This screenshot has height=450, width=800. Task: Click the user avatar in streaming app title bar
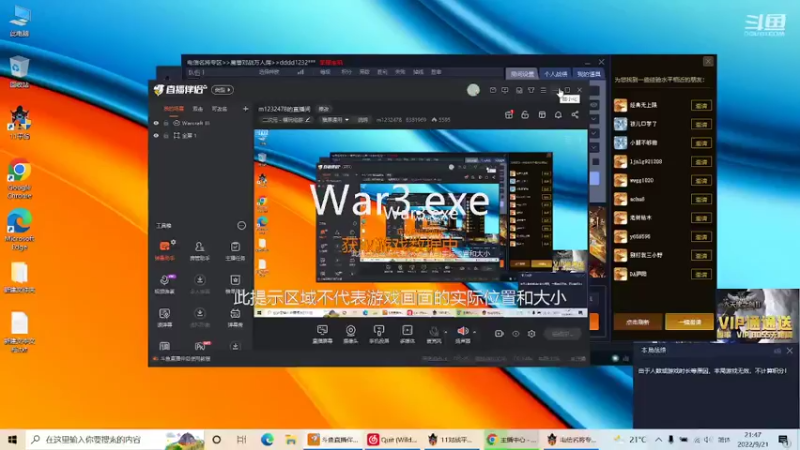pos(473,90)
